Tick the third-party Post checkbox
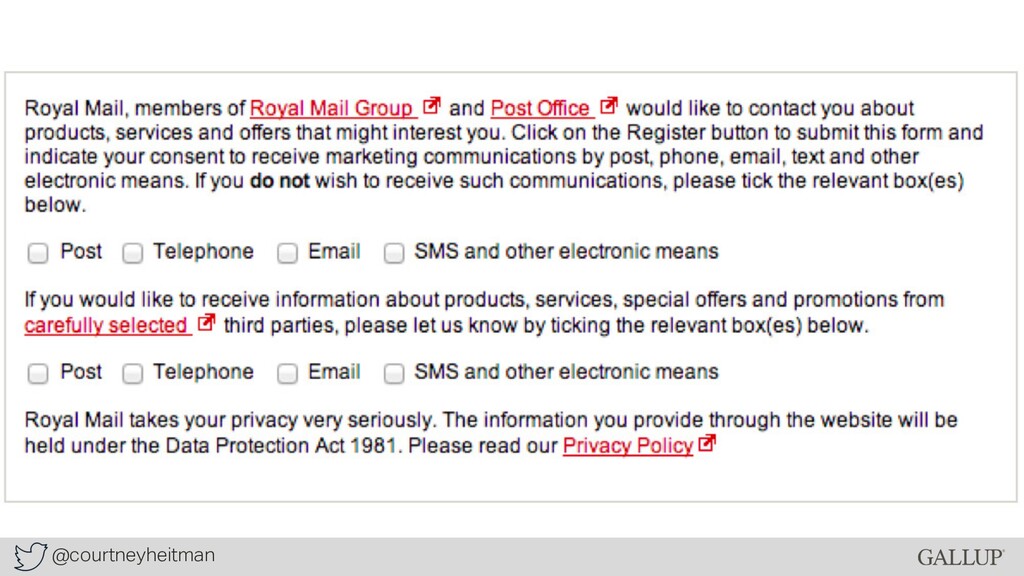Screen dimensions: 1024x576 pos(38,373)
